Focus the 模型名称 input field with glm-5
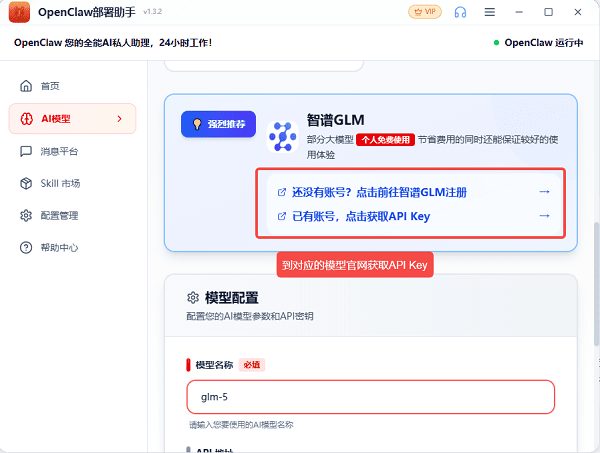The height and width of the screenshot is (453, 600). coord(370,397)
